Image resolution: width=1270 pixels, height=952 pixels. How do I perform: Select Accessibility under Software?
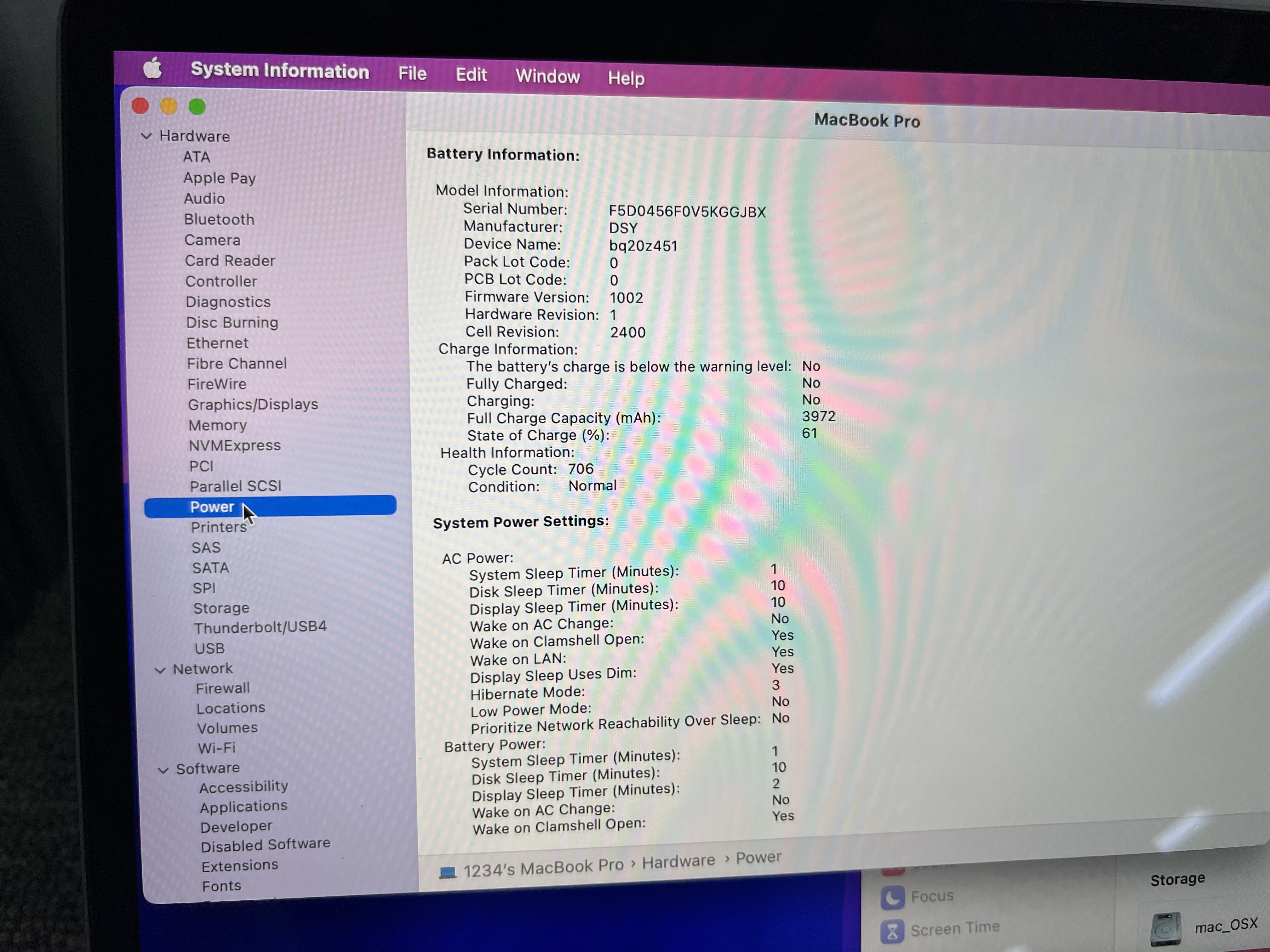click(243, 787)
